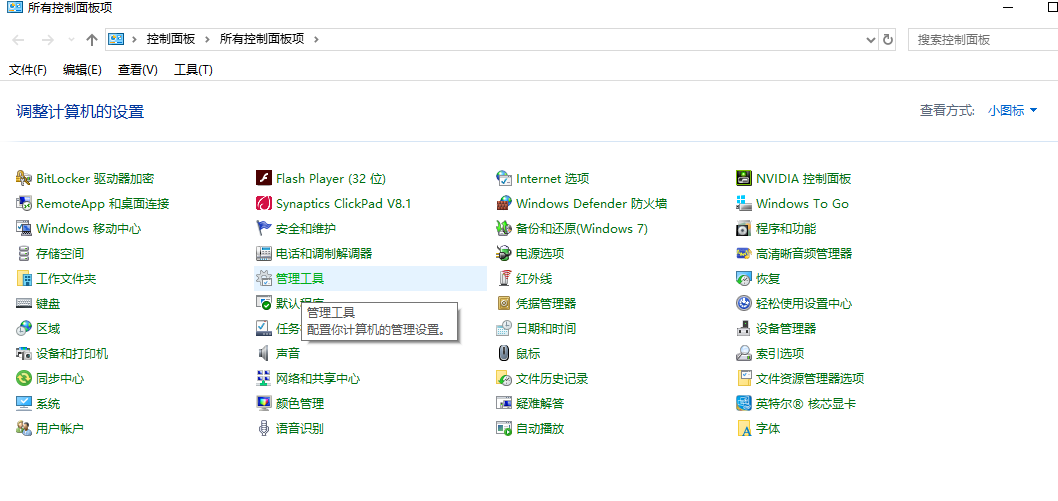Open the 程序和功能 link
The width and height of the screenshot is (1058, 501).
coord(786,229)
